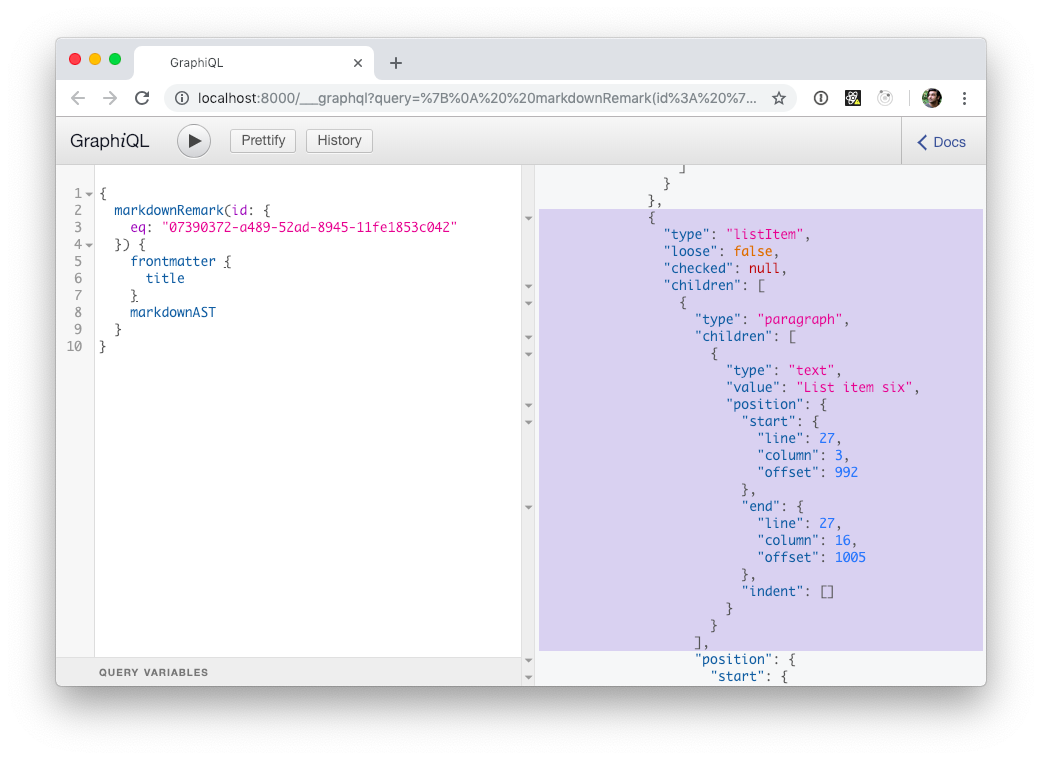
Task: Open the History panel
Action: [339, 140]
